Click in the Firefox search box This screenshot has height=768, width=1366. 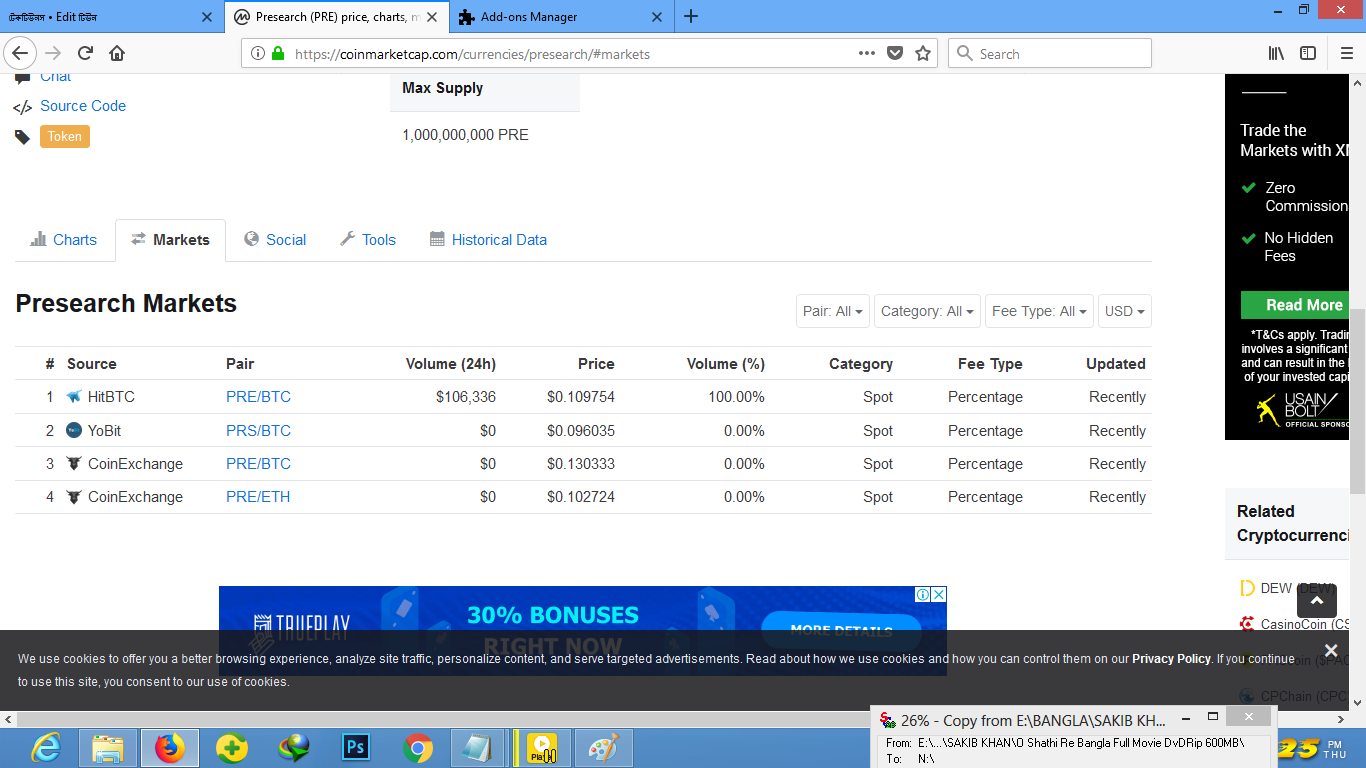pyautogui.click(x=1050, y=53)
